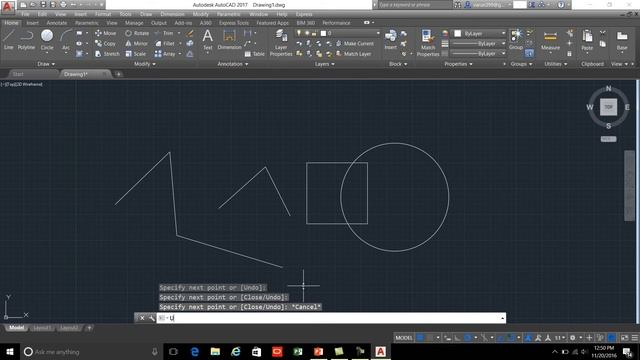Click the Mirror tool
Image resolution: width=640 pixels, height=360 pixels.
click(137, 43)
